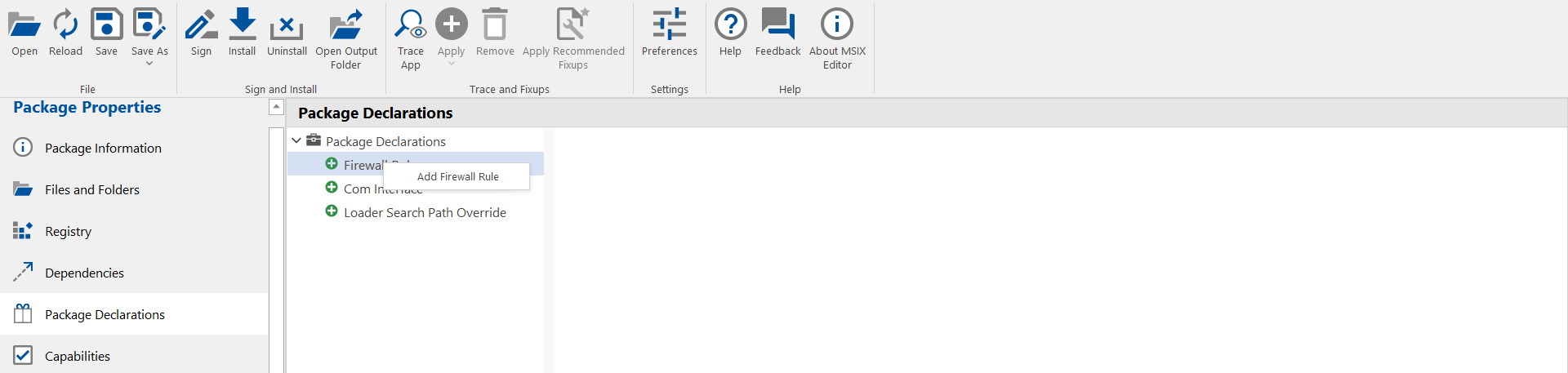The width and height of the screenshot is (1568, 373).
Task: Collapse the Package Declarations tree node
Action: coord(296,140)
